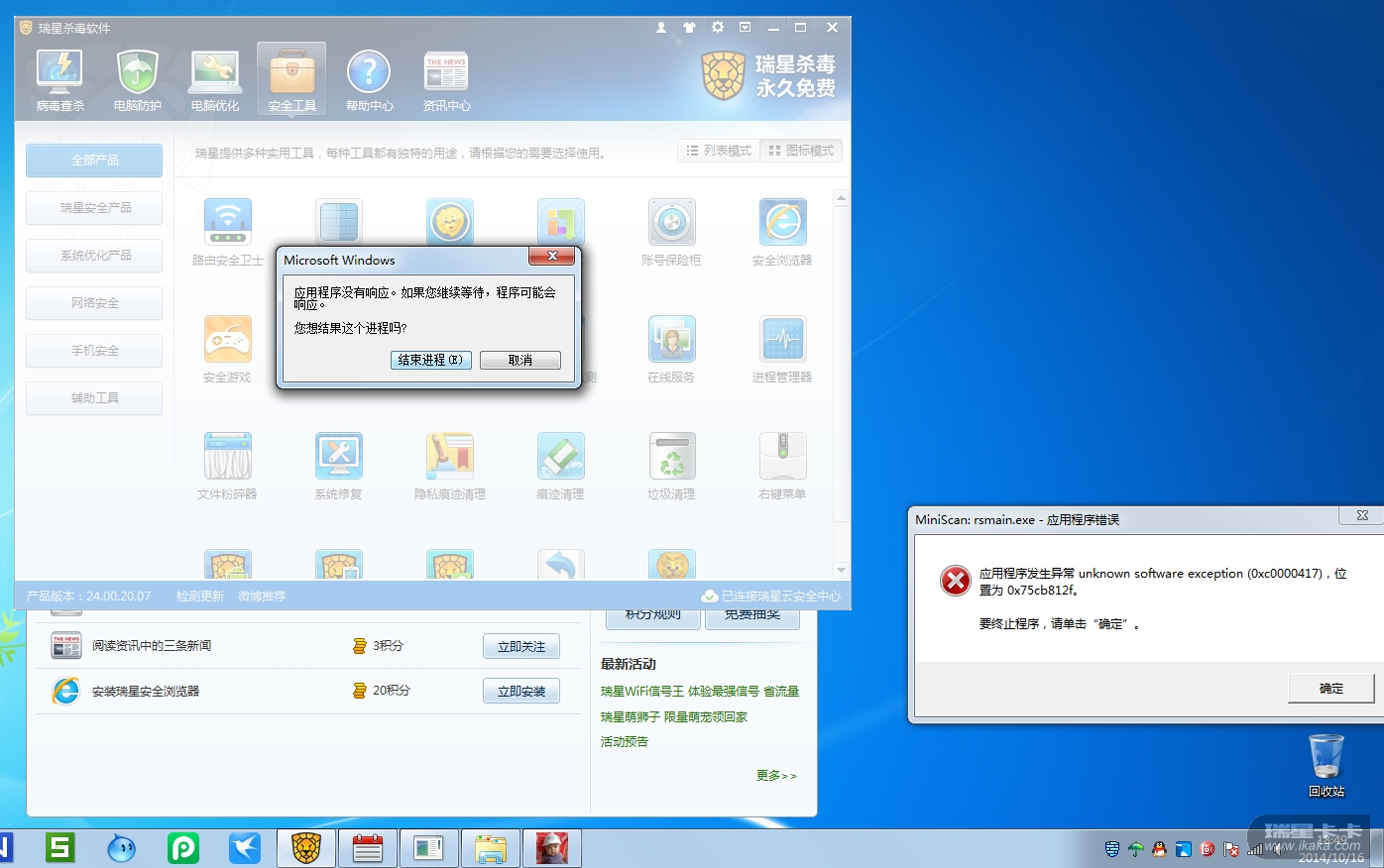Image resolution: width=1384 pixels, height=868 pixels.
Task: Select the 手机安全 category
Action: (x=94, y=351)
